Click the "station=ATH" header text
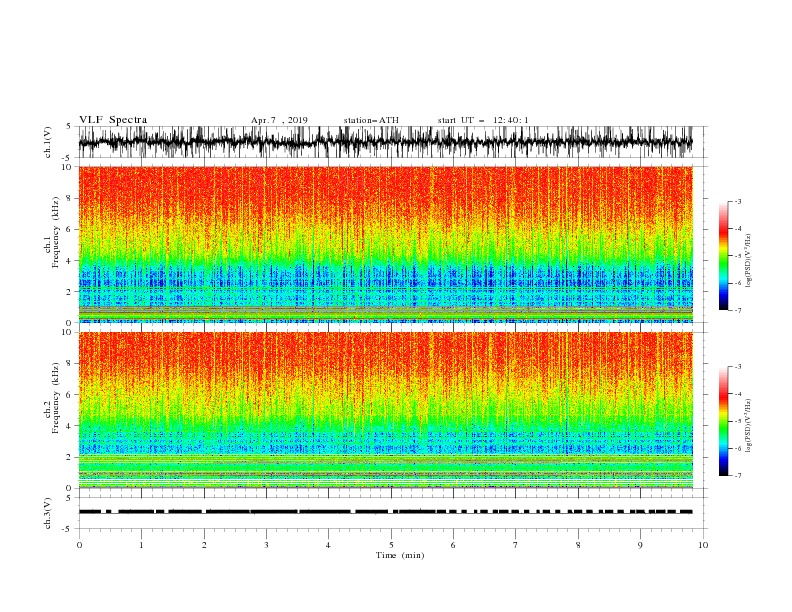Screen dimensions: 792x612 click(x=371, y=120)
